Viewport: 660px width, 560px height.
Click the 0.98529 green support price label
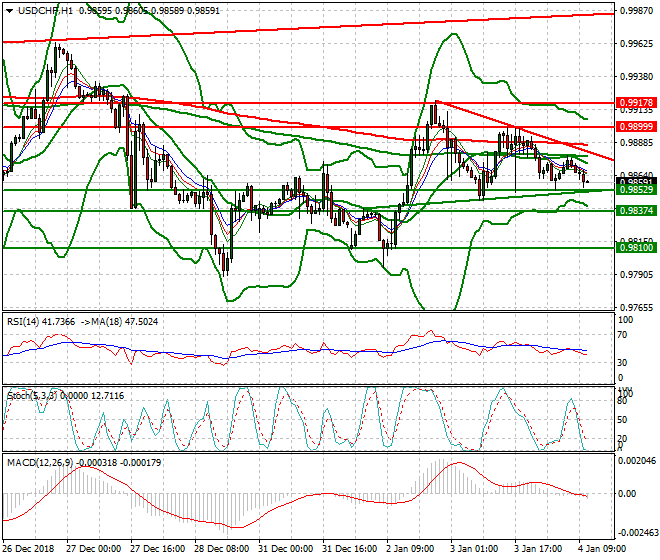click(x=636, y=190)
